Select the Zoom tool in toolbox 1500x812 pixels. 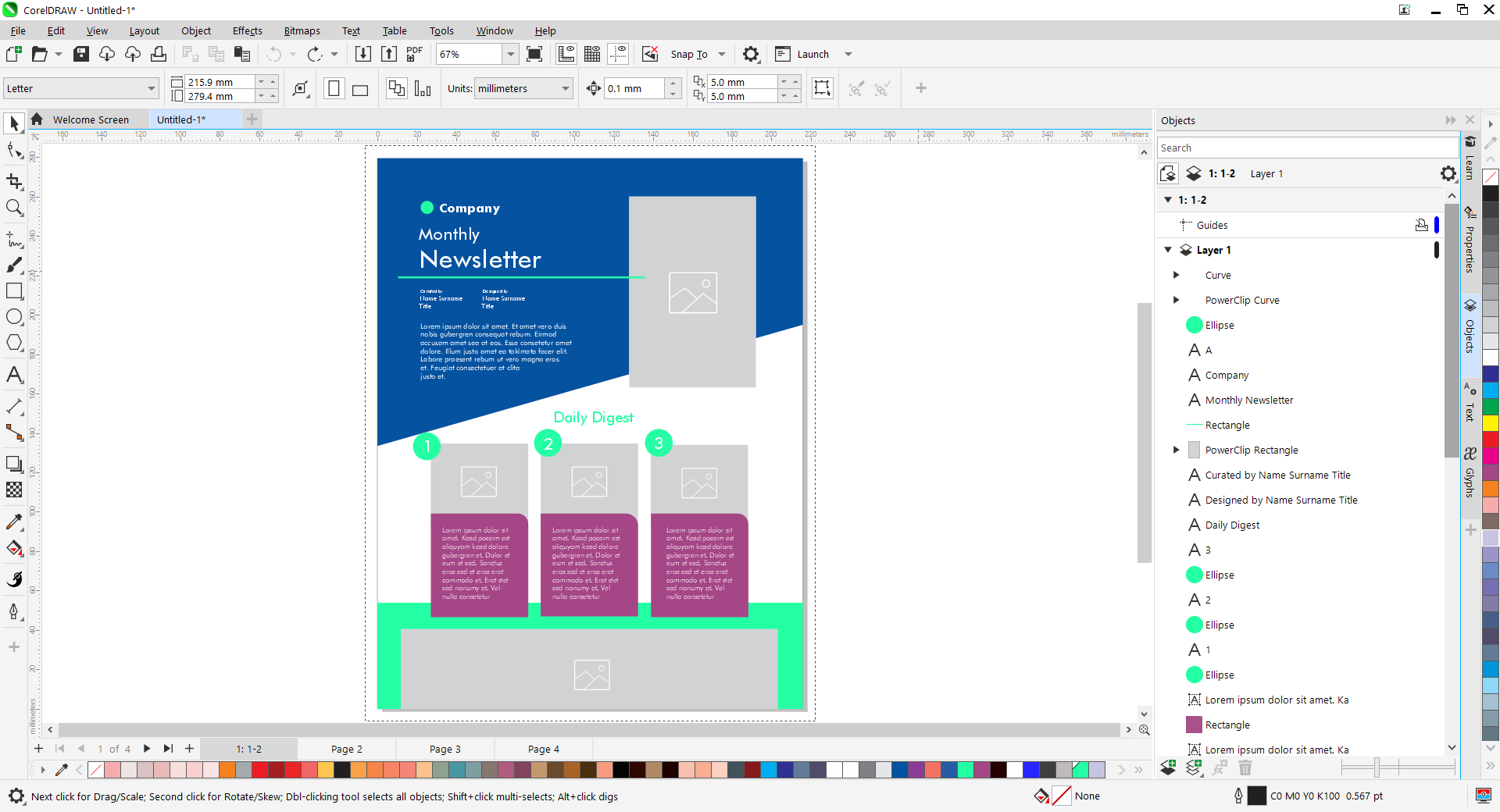pos(14,208)
